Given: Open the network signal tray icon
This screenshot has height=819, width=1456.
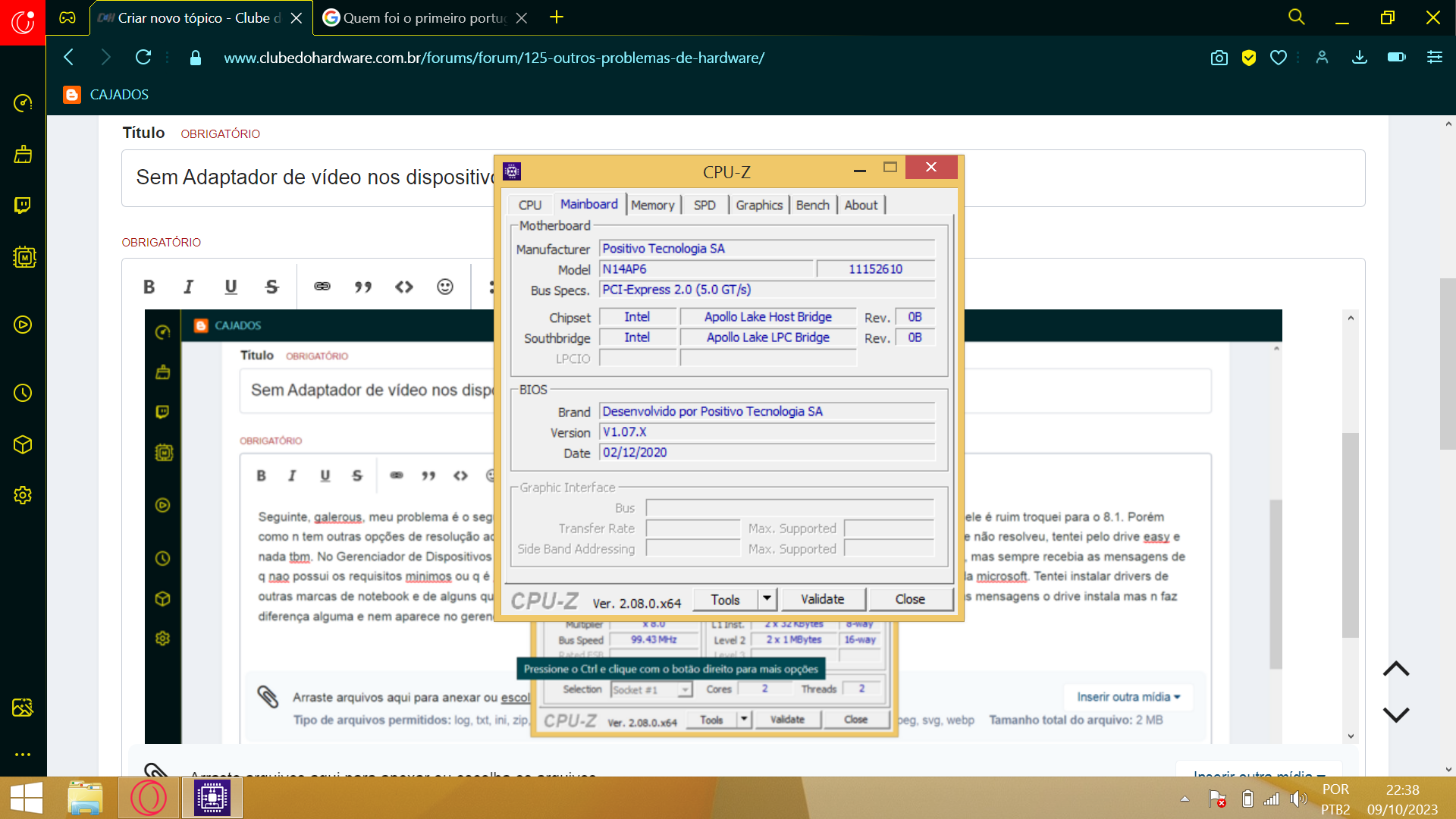Looking at the screenshot, I should pyautogui.click(x=1272, y=799).
